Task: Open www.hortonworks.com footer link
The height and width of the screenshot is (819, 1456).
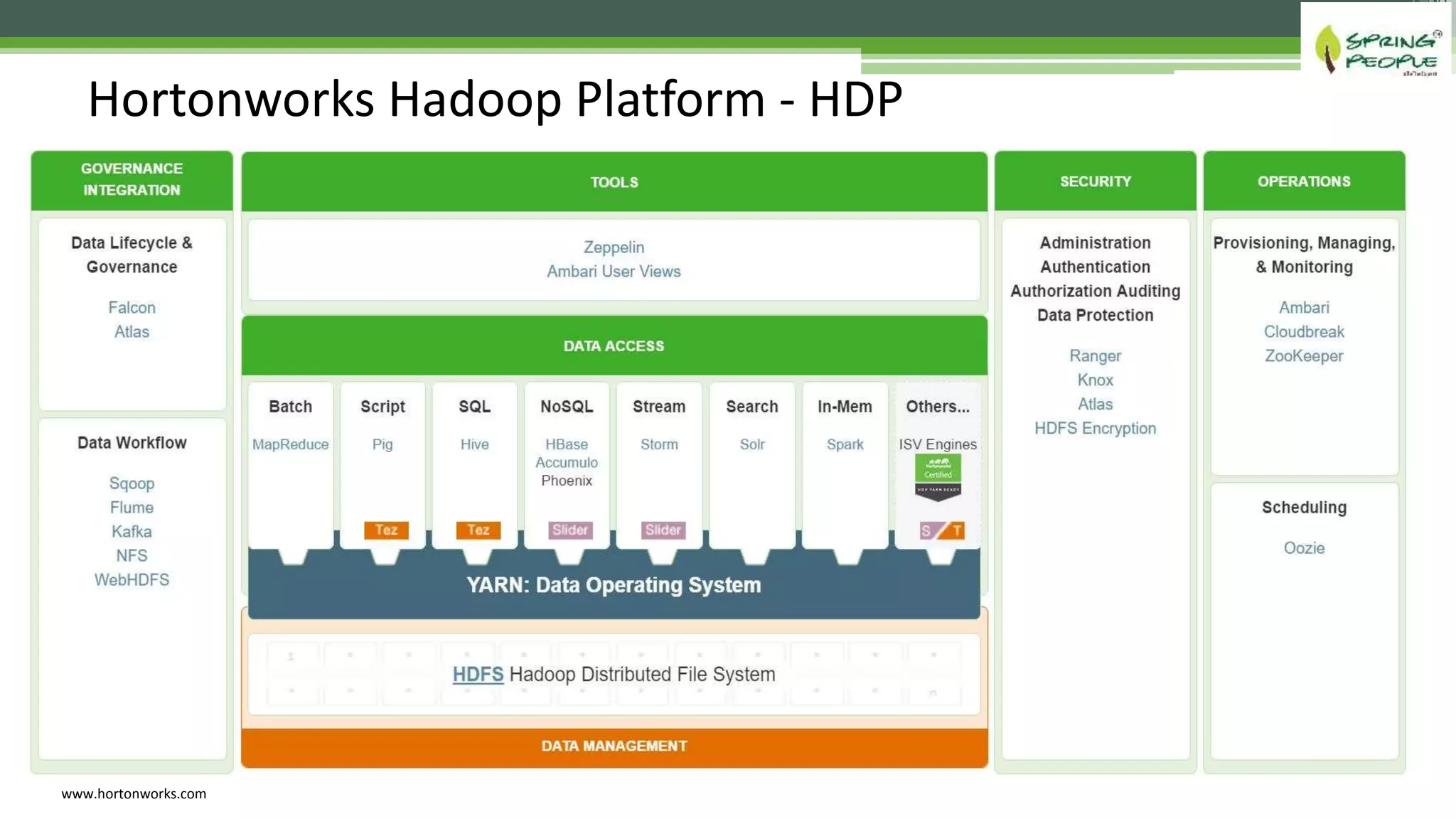Action: click(134, 794)
